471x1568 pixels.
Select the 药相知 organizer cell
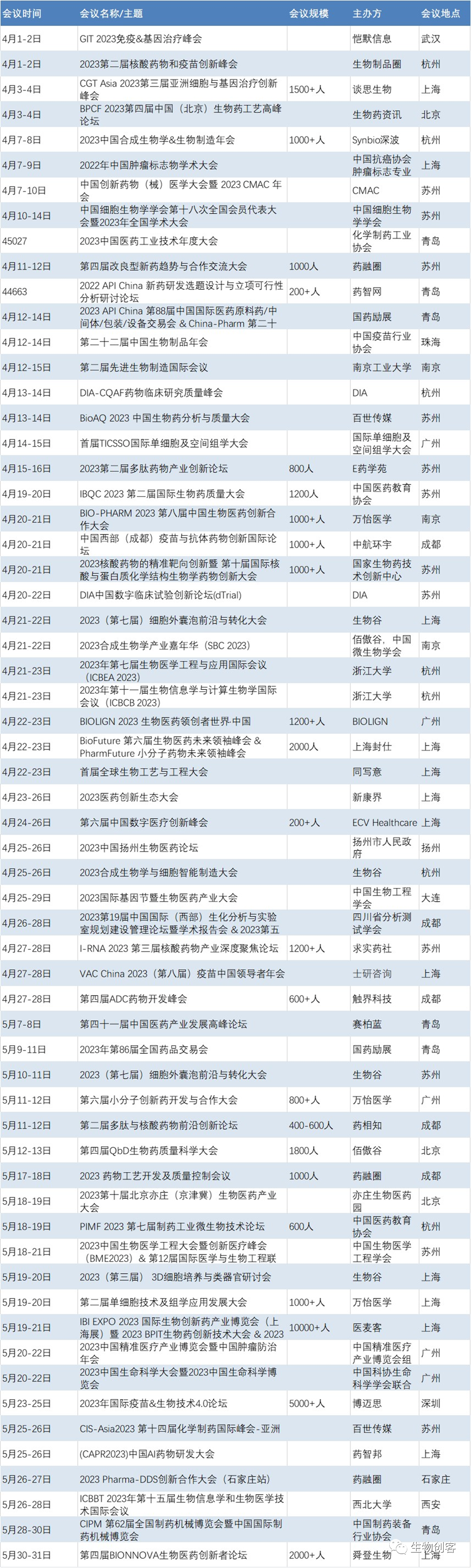point(367,1126)
